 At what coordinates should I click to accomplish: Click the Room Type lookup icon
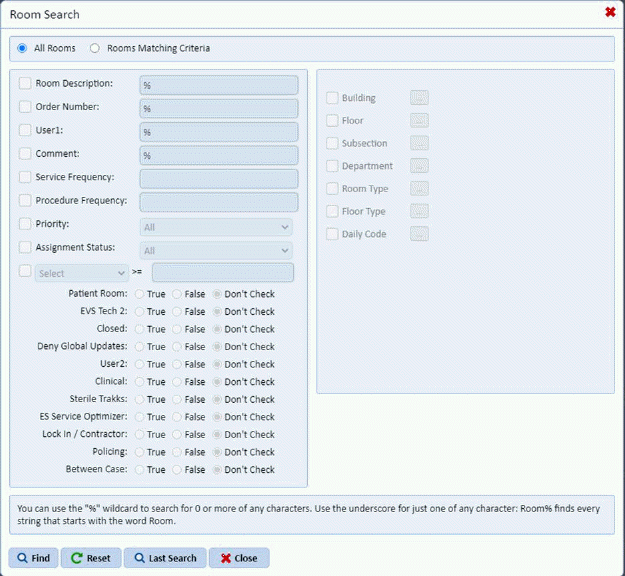[x=419, y=189]
